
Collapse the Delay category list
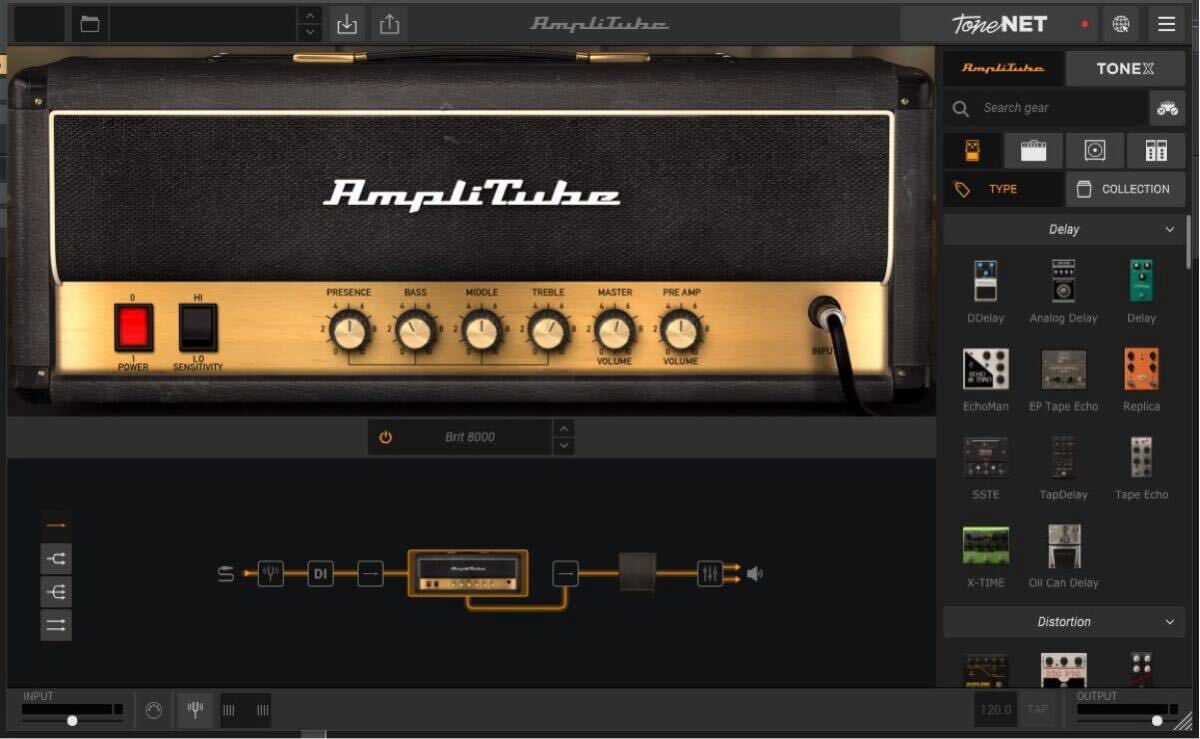point(1168,229)
